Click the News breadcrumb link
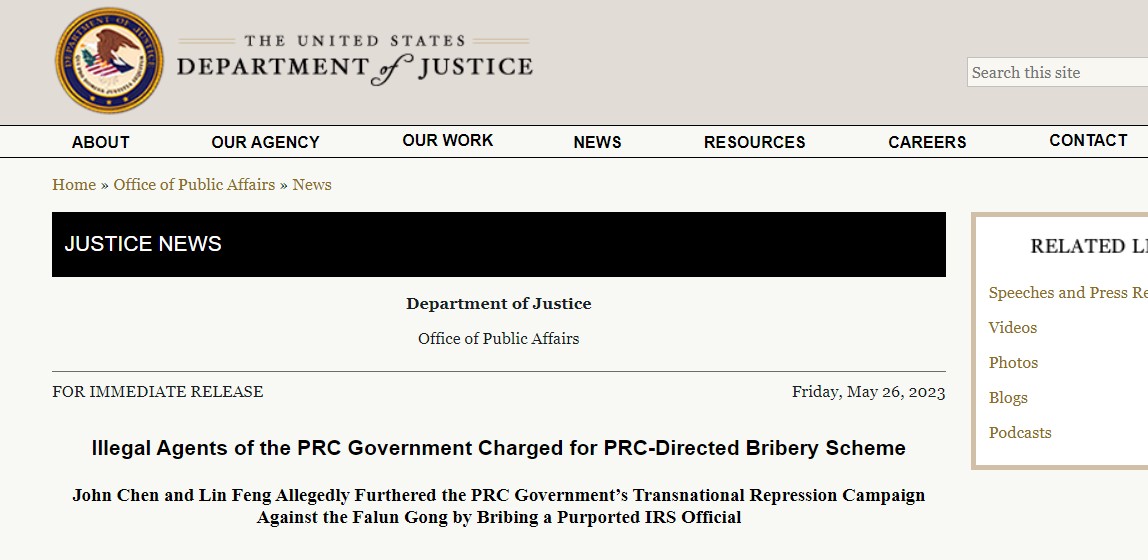Screen dimensions: 1148x560 (x=312, y=184)
